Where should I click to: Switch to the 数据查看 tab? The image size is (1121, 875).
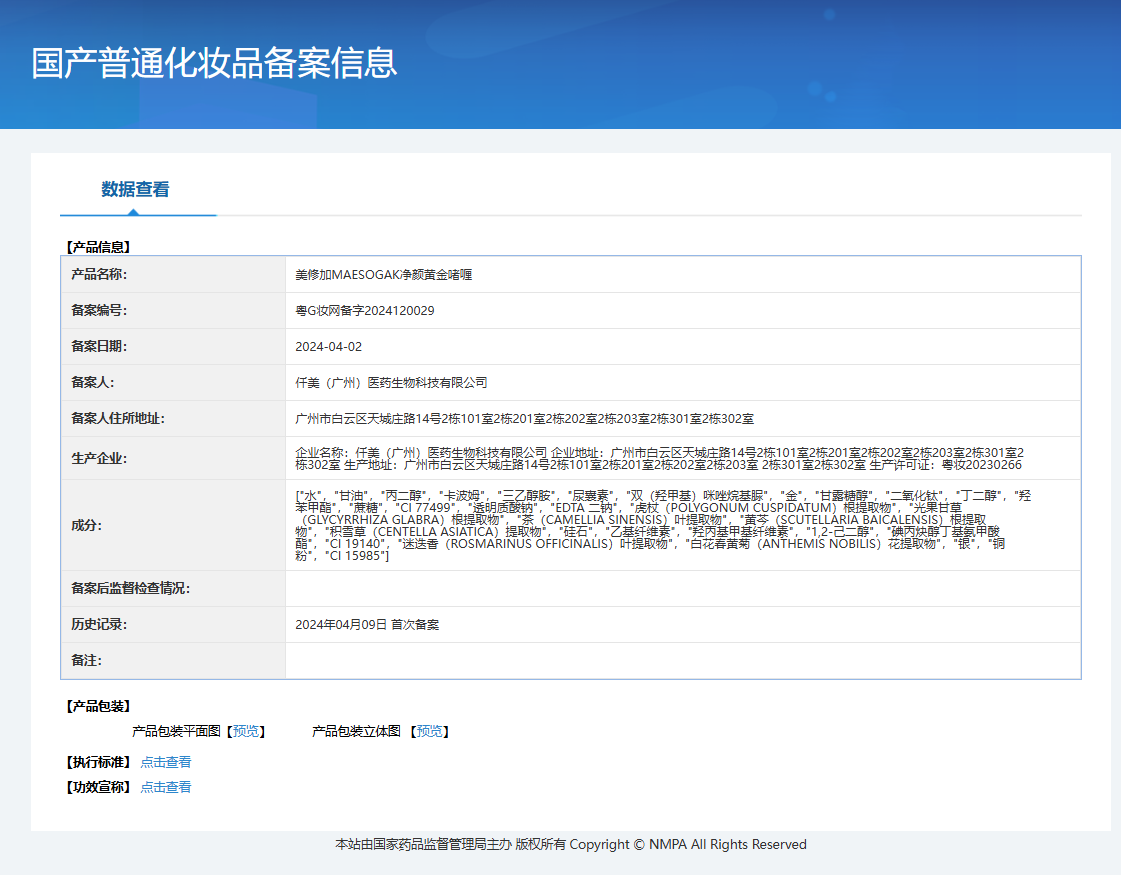(x=135, y=189)
